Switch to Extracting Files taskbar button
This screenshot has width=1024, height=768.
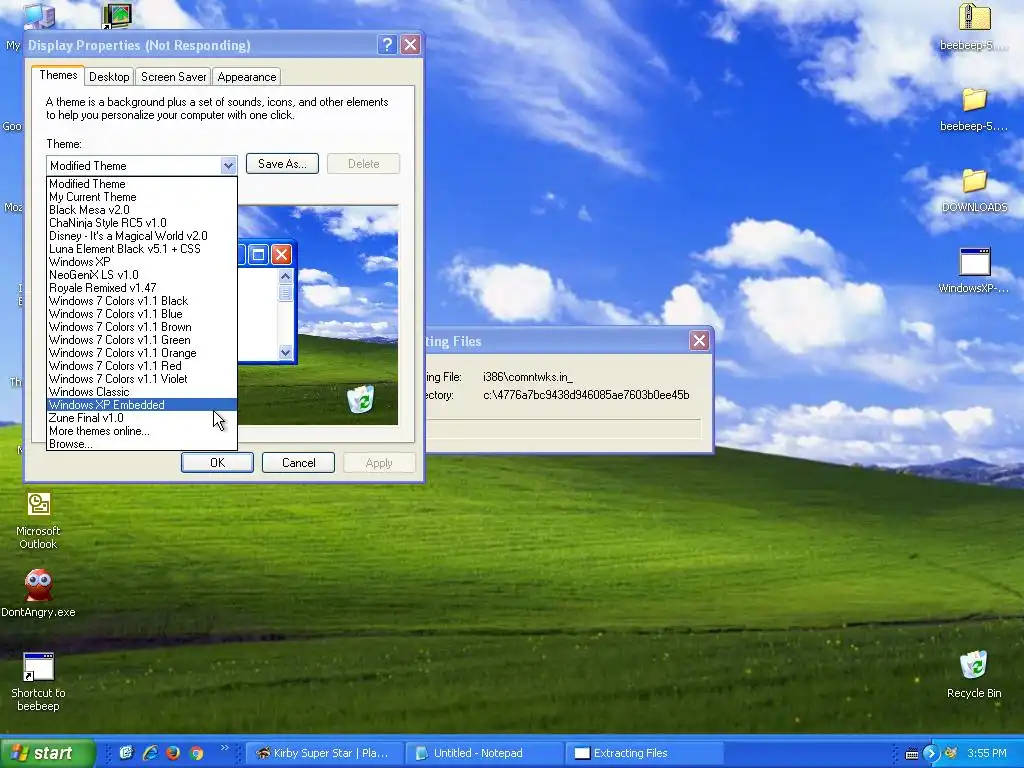pyautogui.click(x=644, y=753)
